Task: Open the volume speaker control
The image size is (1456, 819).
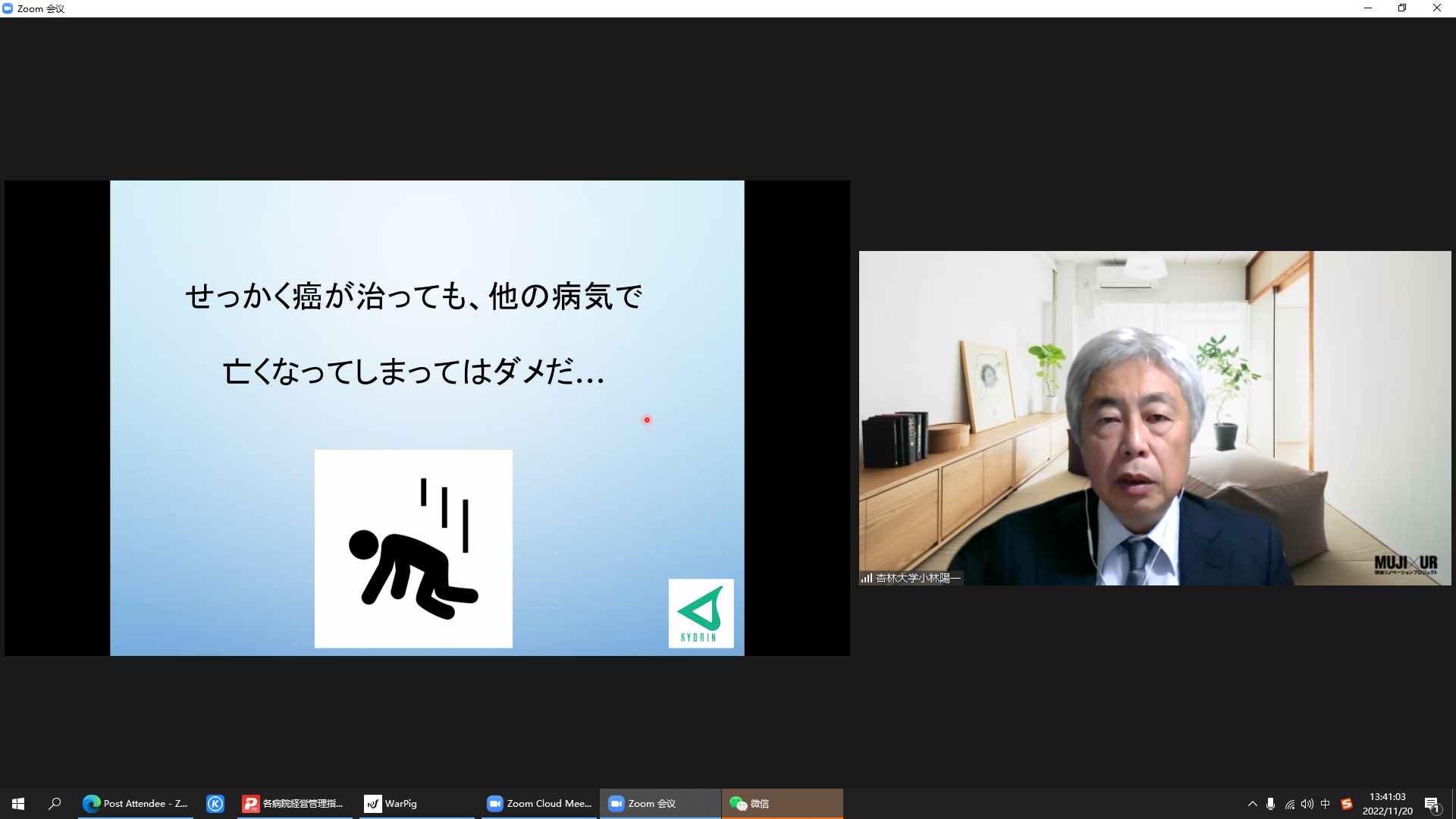Action: [1307, 804]
